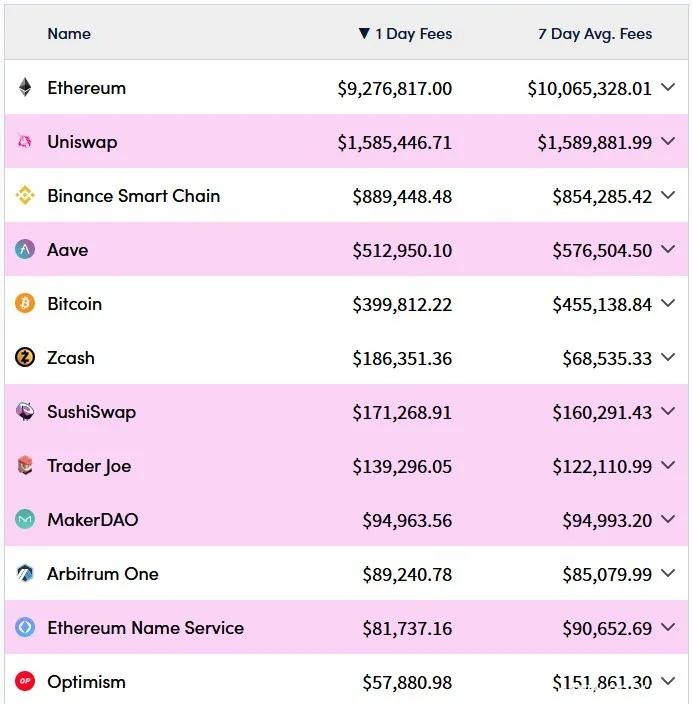Screen dimensions: 692x704
Task: Click the Zcash 1 day fees value
Action: coord(402,358)
